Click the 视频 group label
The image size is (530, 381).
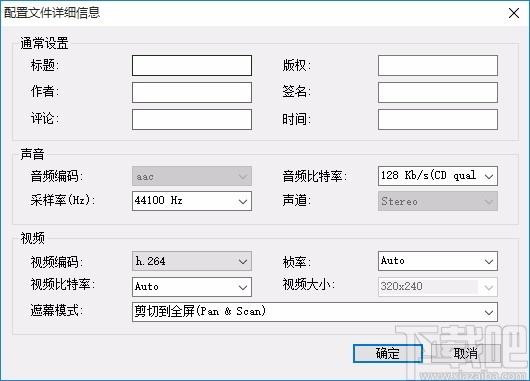tap(32, 238)
